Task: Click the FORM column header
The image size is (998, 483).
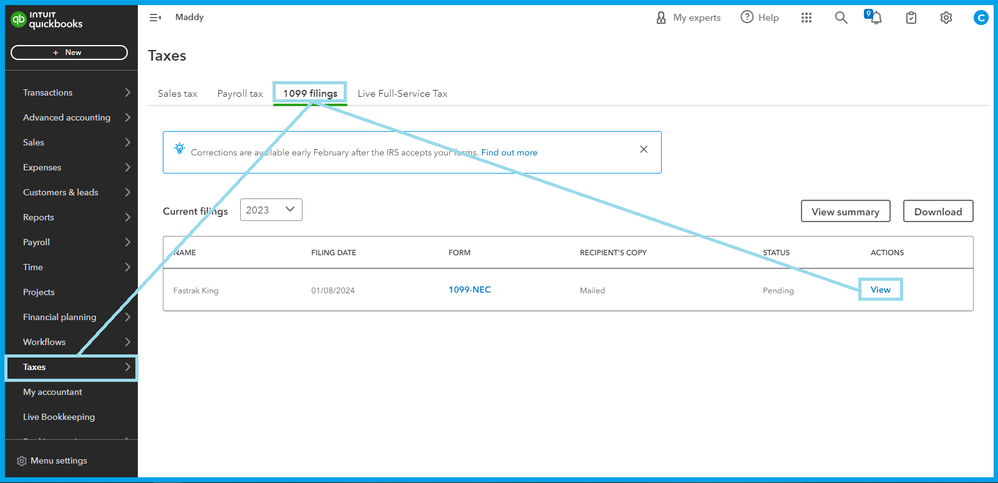Action: [x=460, y=253]
